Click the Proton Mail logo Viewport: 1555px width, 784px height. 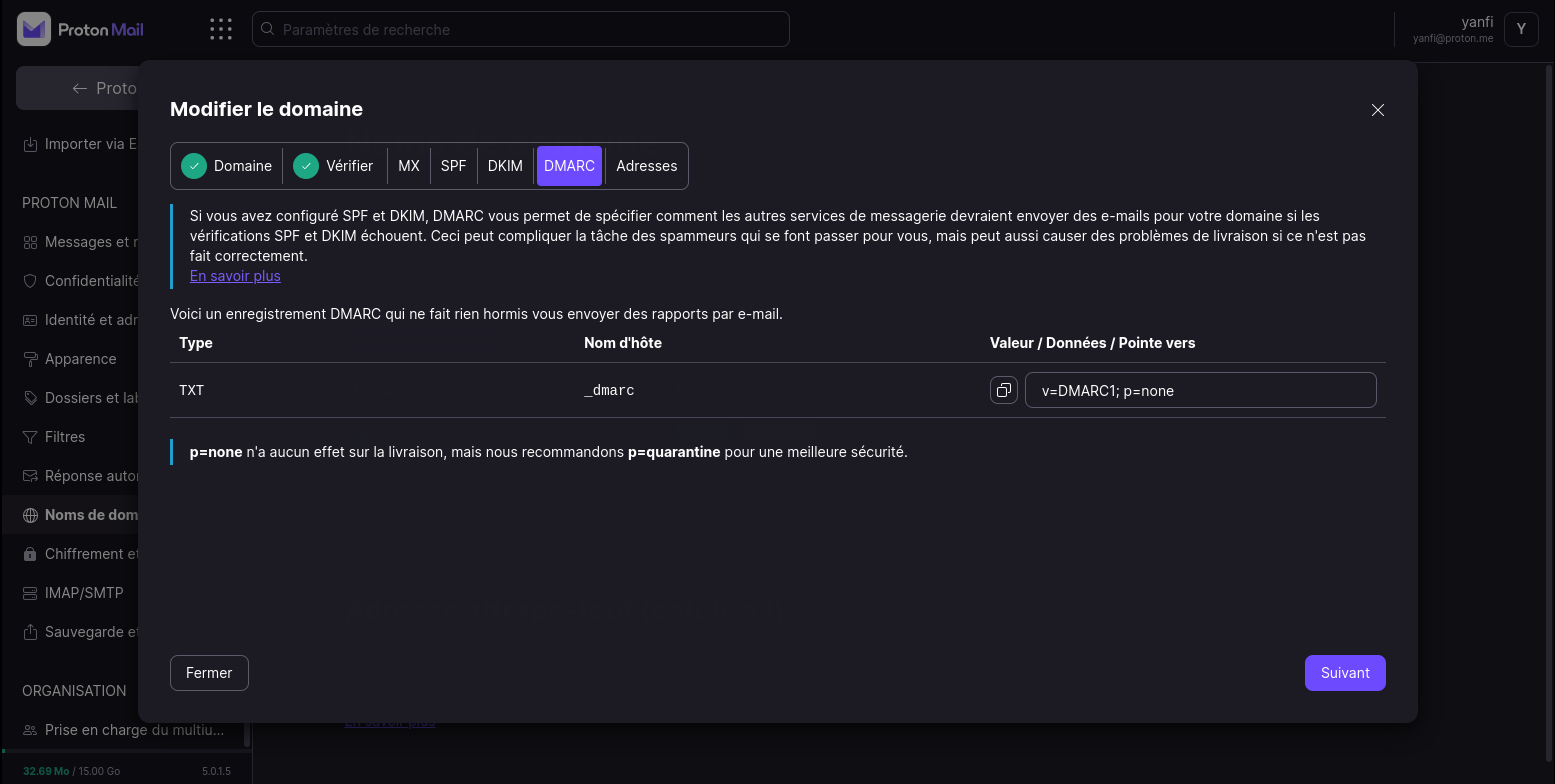(x=81, y=29)
